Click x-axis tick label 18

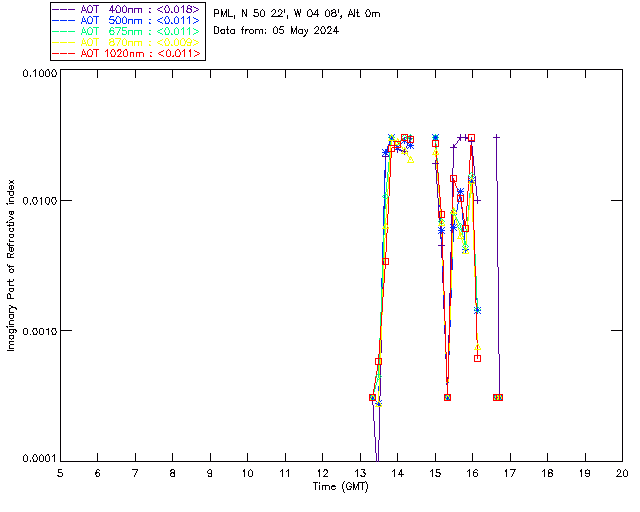coord(547,473)
